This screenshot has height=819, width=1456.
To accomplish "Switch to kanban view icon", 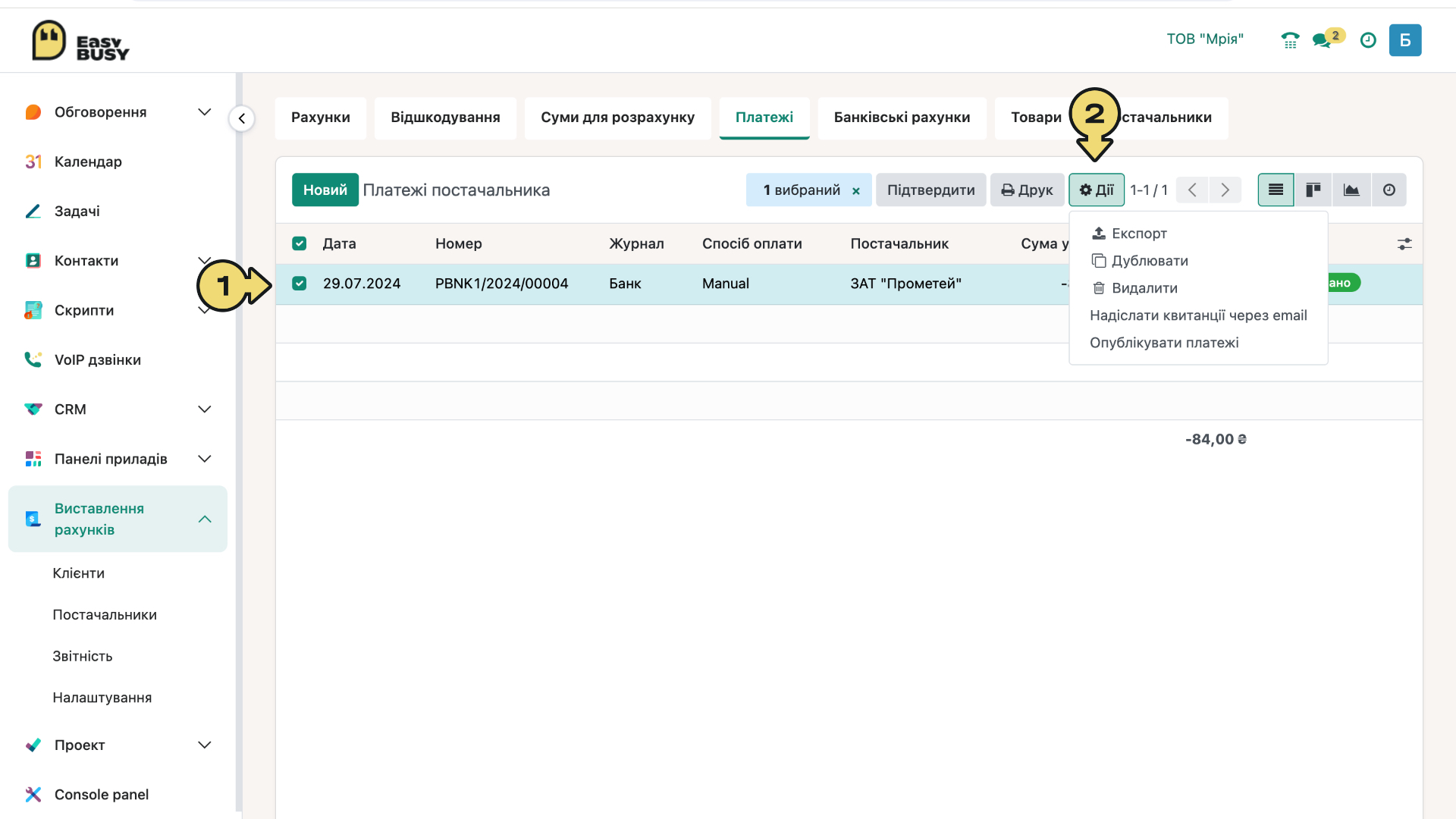I will (1313, 190).
